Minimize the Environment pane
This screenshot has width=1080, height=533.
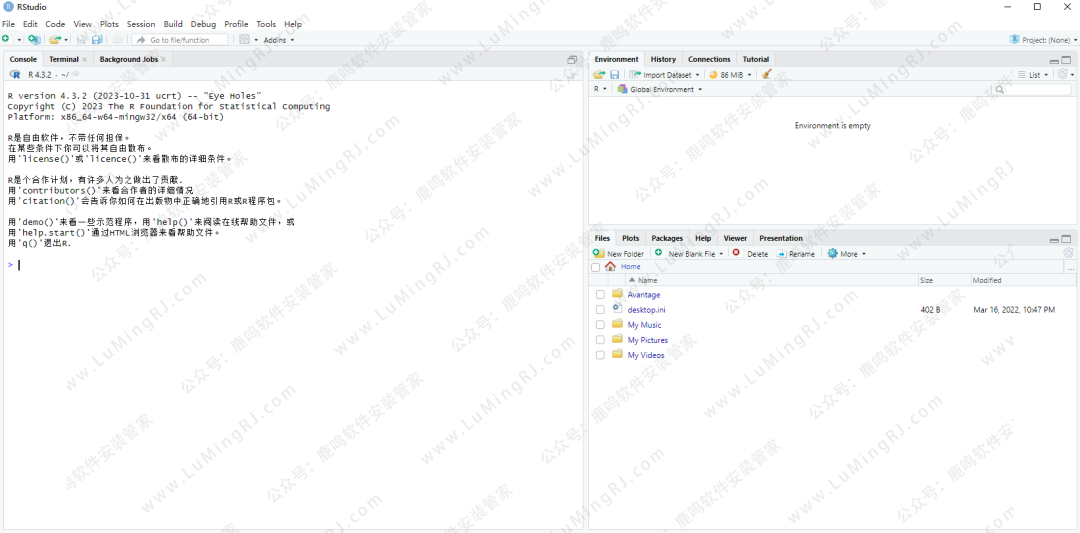pos(1054,61)
